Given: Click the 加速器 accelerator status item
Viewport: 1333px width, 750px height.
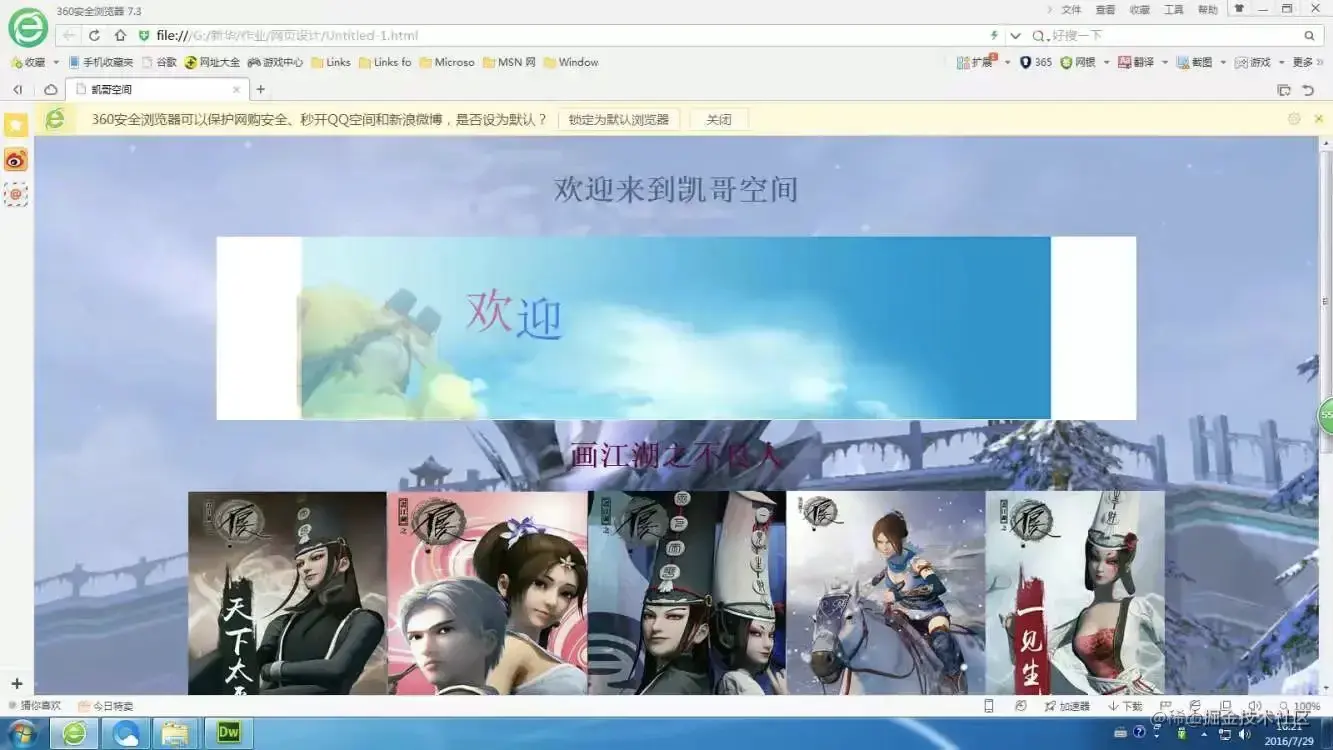Looking at the screenshot, I should [x=1067, y=706].
